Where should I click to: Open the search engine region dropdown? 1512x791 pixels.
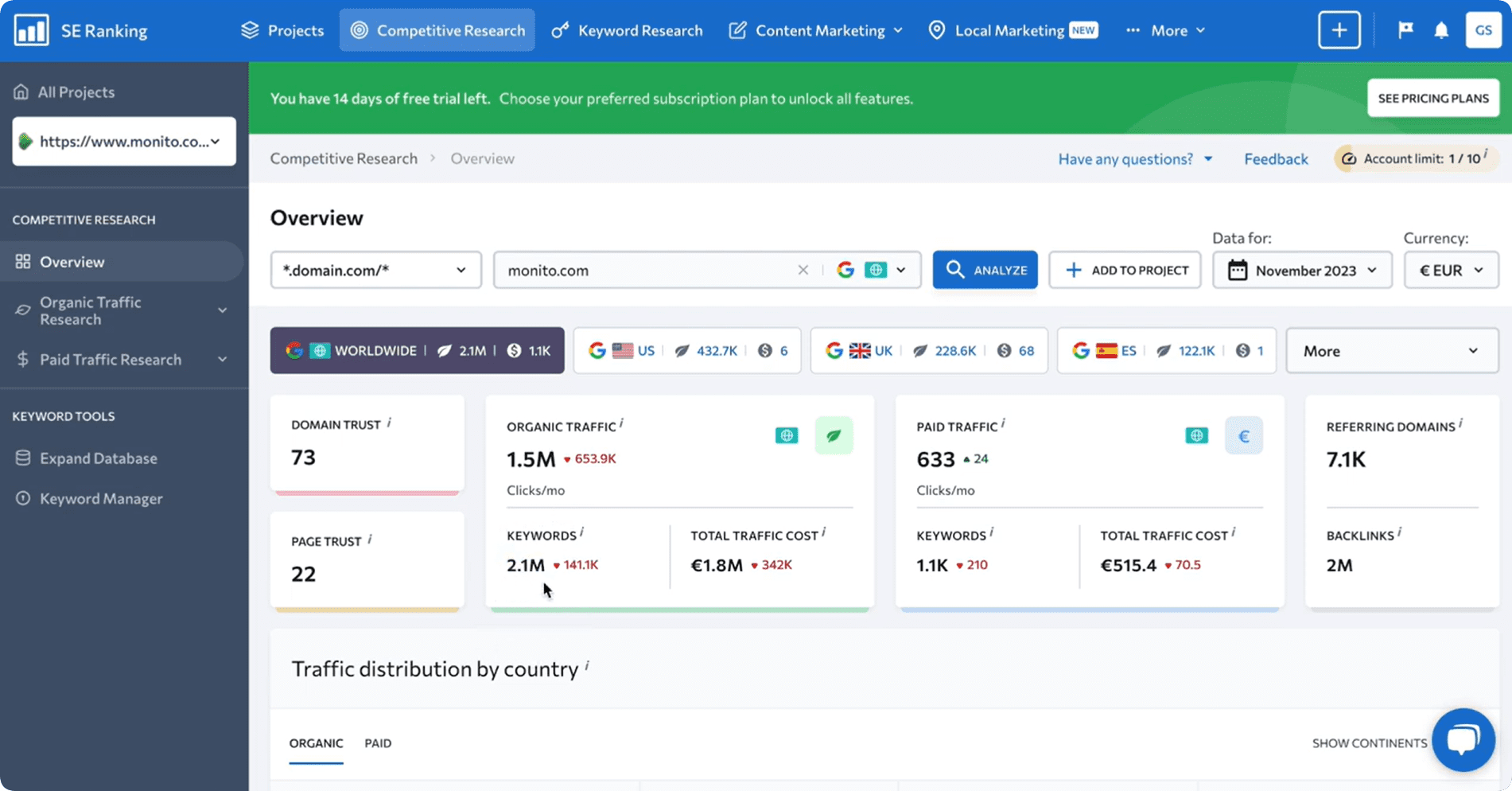(872, 270)
